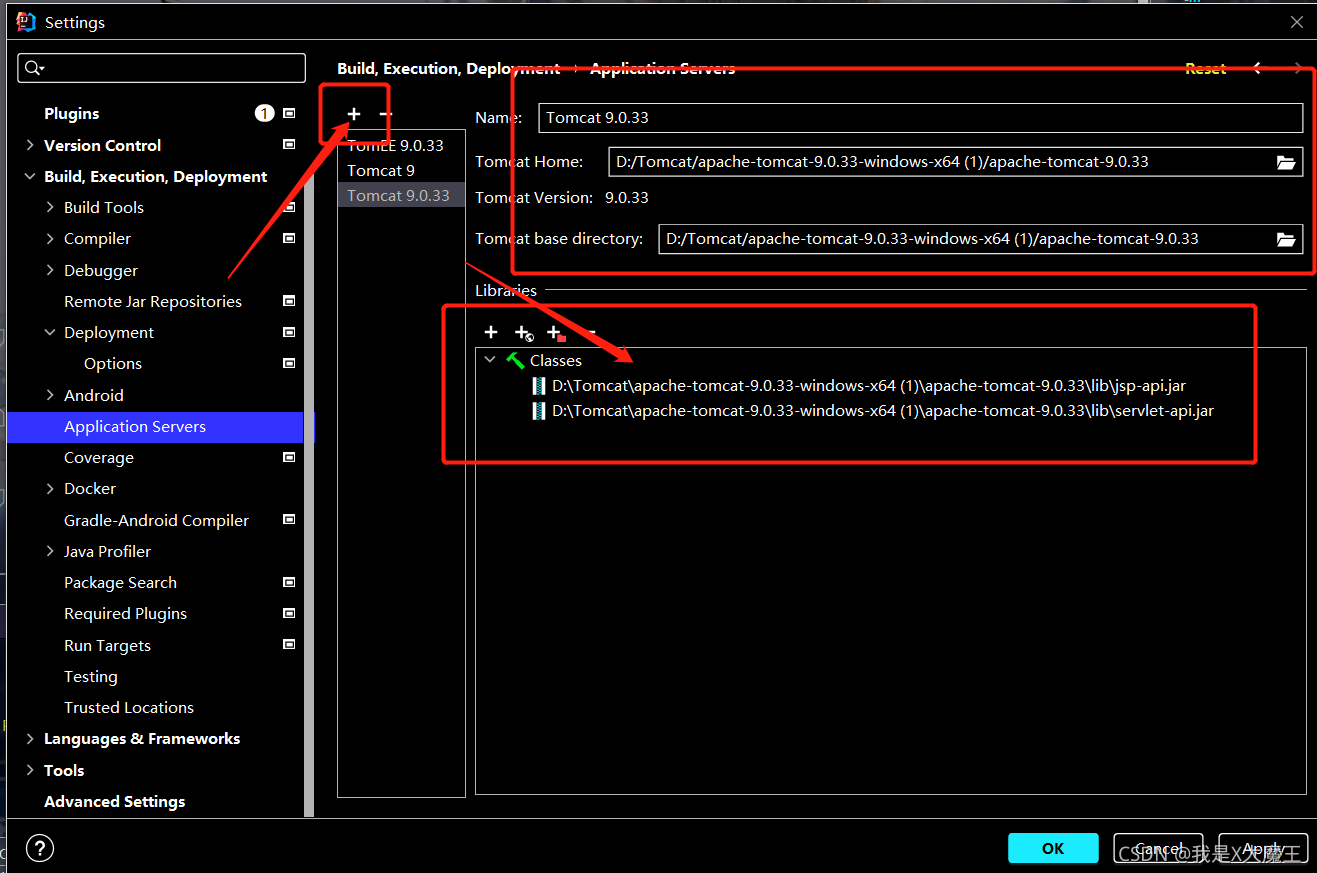Click the project-level icon beside Deployment
The image size is (1317, 873).
(x=289, y=332)
